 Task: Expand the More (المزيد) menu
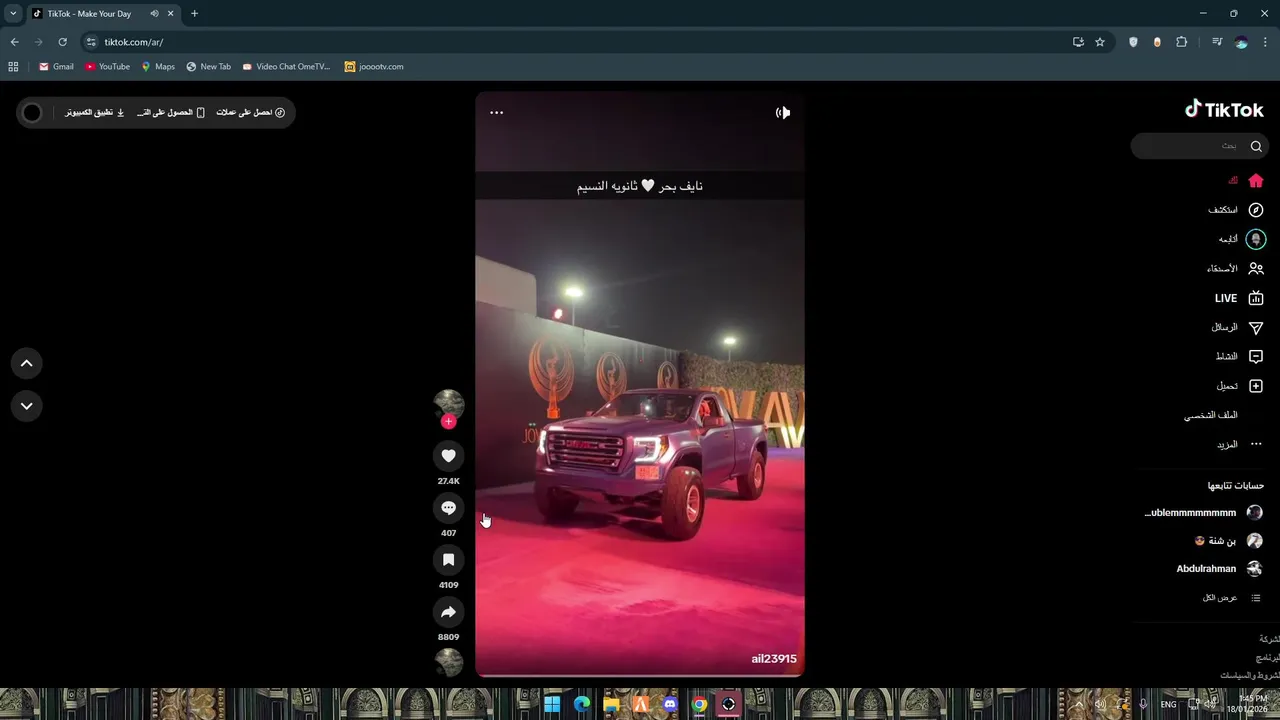pos(1240,444)
